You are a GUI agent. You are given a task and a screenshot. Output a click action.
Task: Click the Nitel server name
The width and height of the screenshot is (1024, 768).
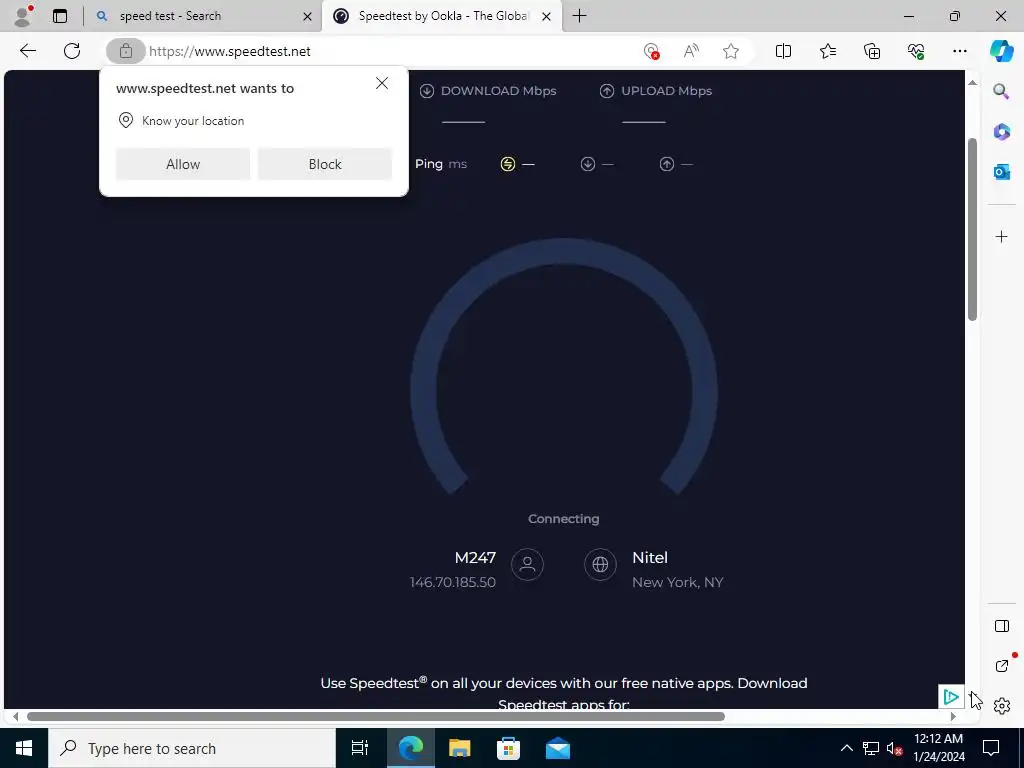(x=650, y=558)
